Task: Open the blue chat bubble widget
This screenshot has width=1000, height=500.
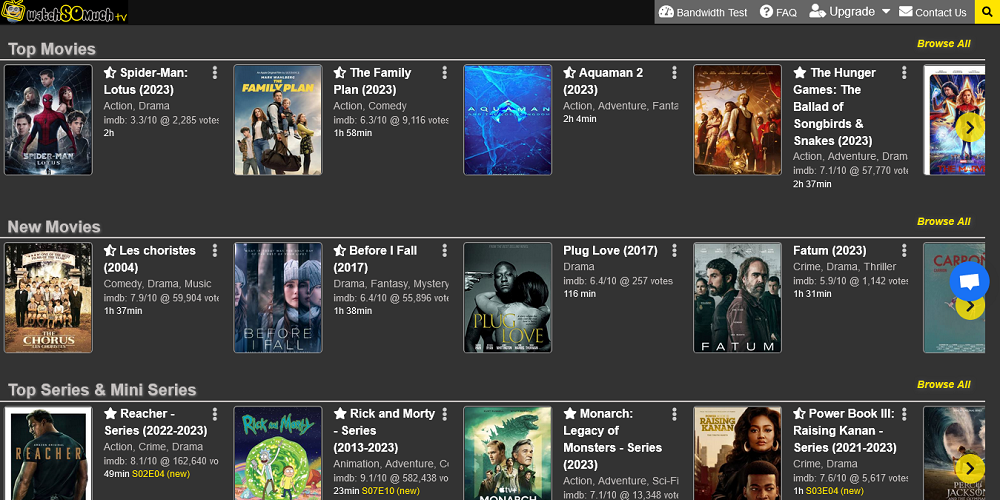Action: (x=969, y=281)
